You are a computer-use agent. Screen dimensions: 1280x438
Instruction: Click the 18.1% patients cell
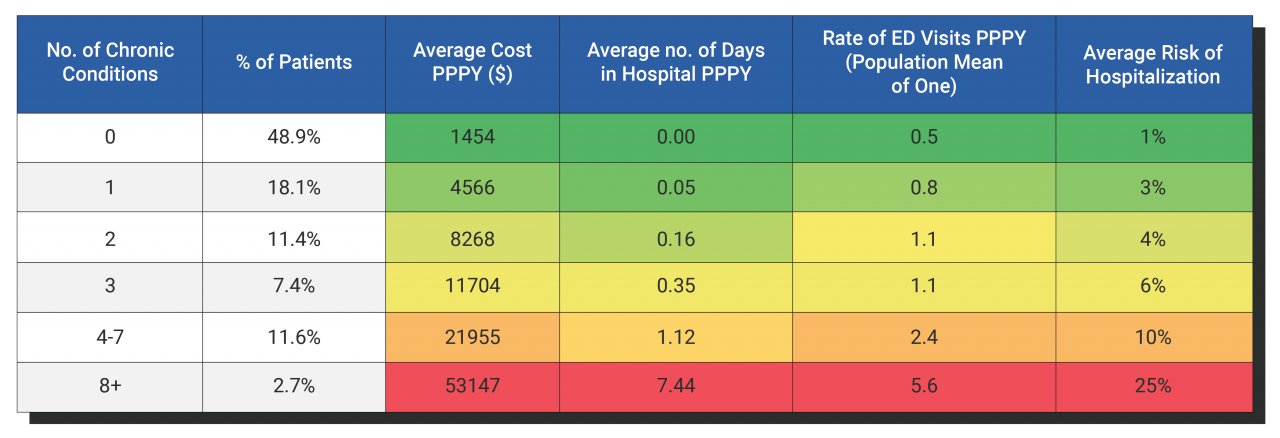click(294, 187)
